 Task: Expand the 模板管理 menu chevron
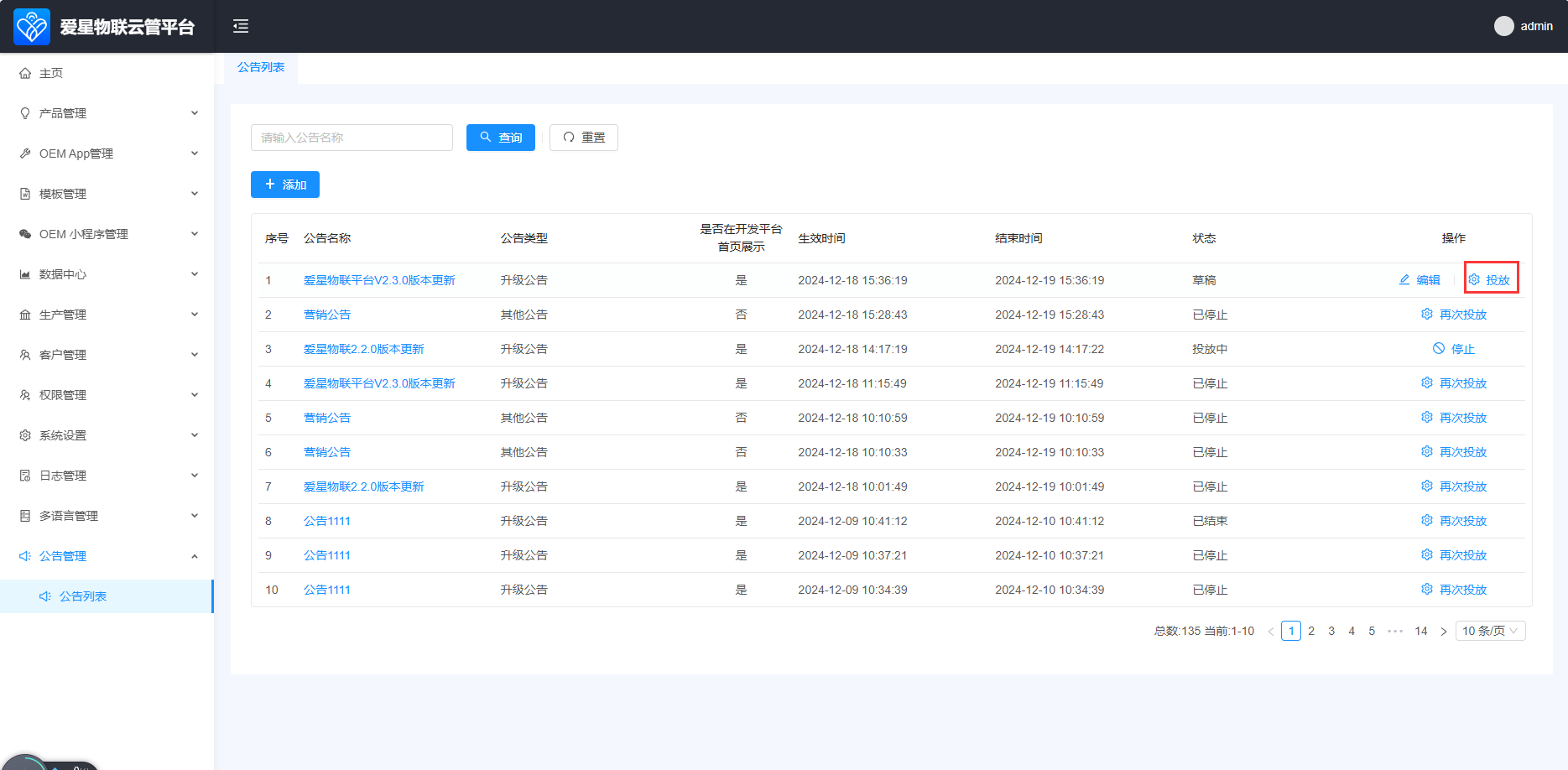click(x=195, y=194)
